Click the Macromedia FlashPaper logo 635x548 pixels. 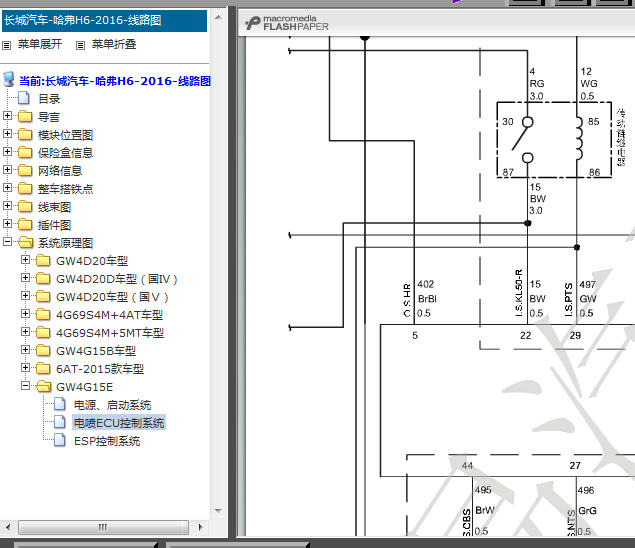pos(287,23)
